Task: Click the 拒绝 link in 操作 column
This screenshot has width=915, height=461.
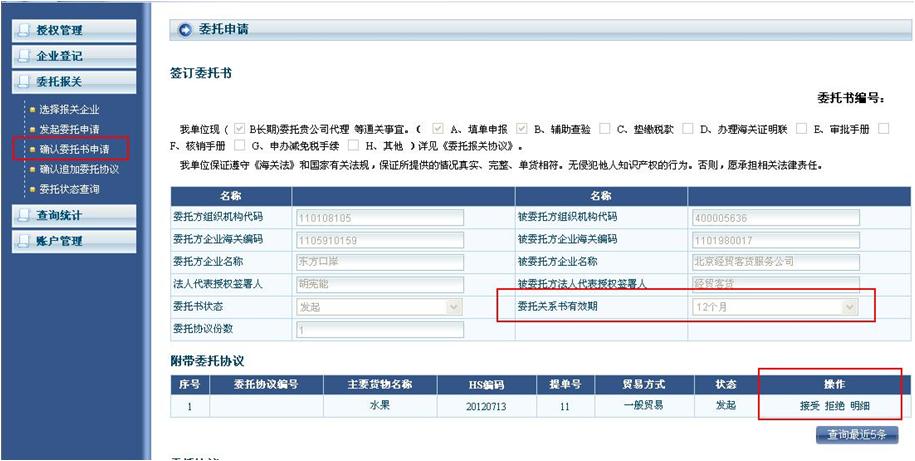Action: pyautogui.click(x=835, y=406)
